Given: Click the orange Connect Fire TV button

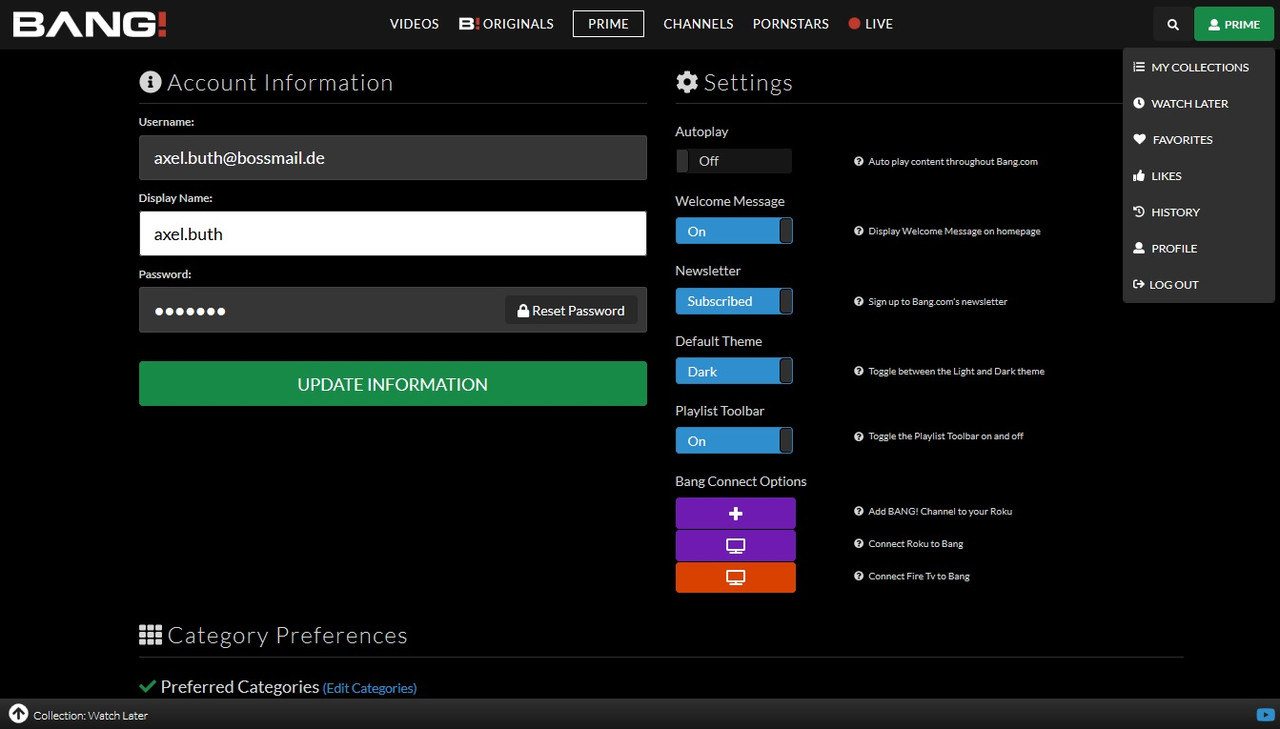Looking at the screenshot, I should point(736,578).
